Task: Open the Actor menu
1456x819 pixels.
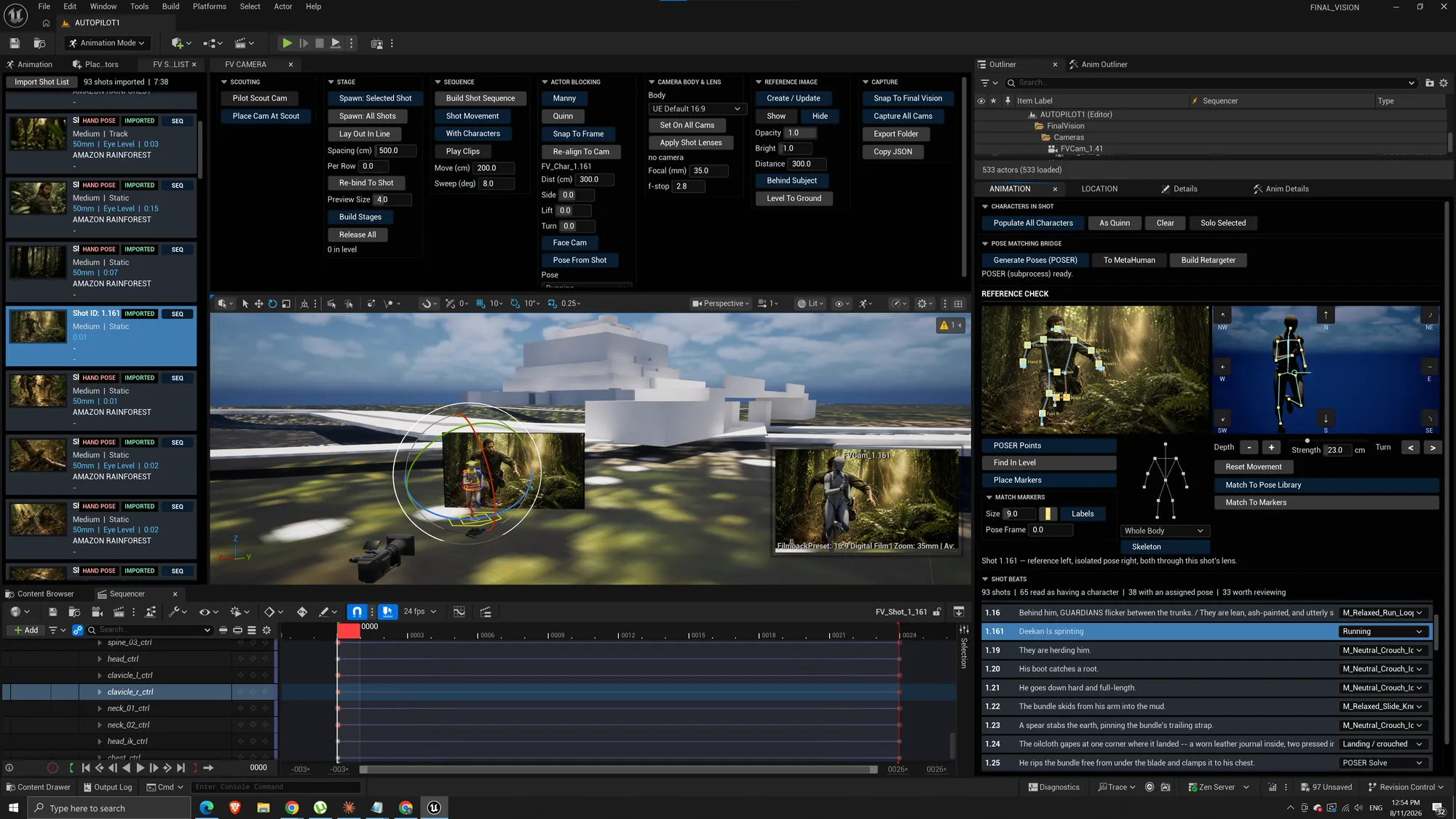Action: click(282, 7)
